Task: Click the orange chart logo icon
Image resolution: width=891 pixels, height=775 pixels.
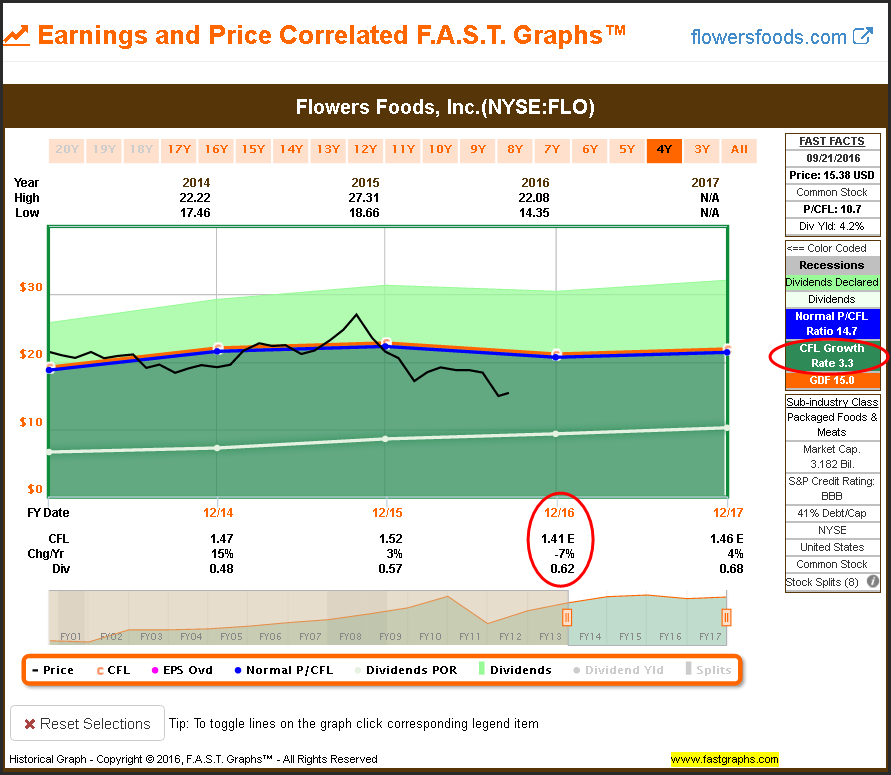Action: pyautogui.click(x=15, y=37)
